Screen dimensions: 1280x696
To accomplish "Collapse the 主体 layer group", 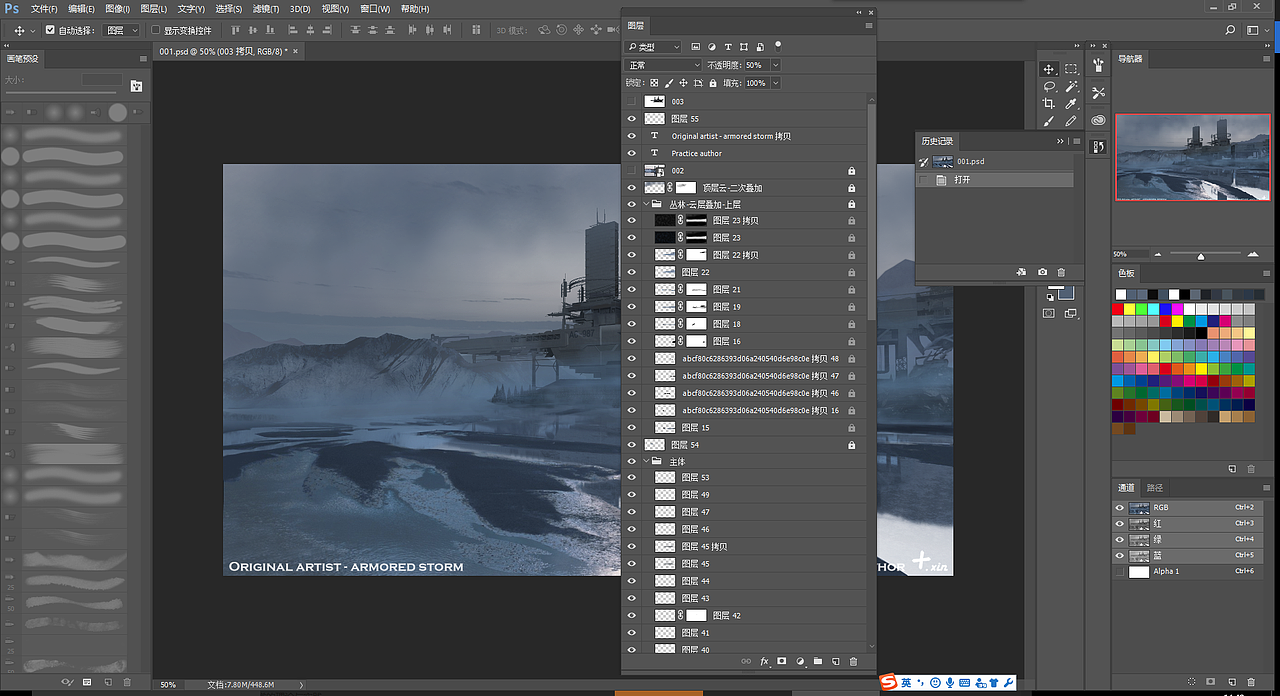I will point(645,461).
